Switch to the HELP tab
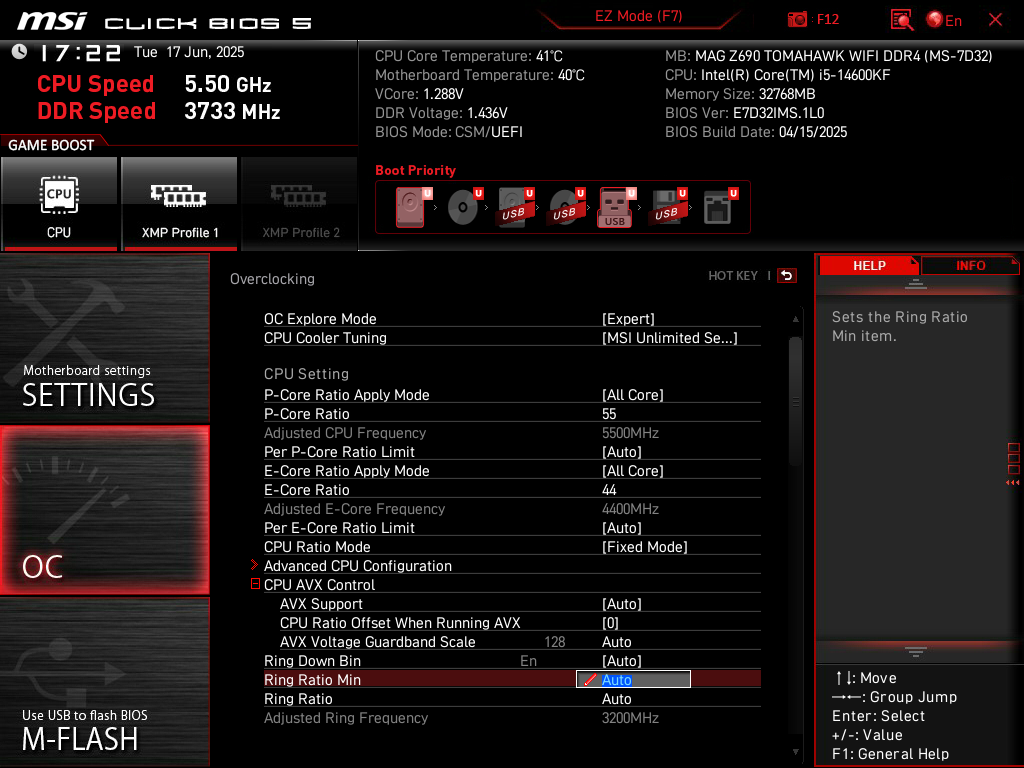The width and height of the screenshot is (1024, 768). pos(869,266)
